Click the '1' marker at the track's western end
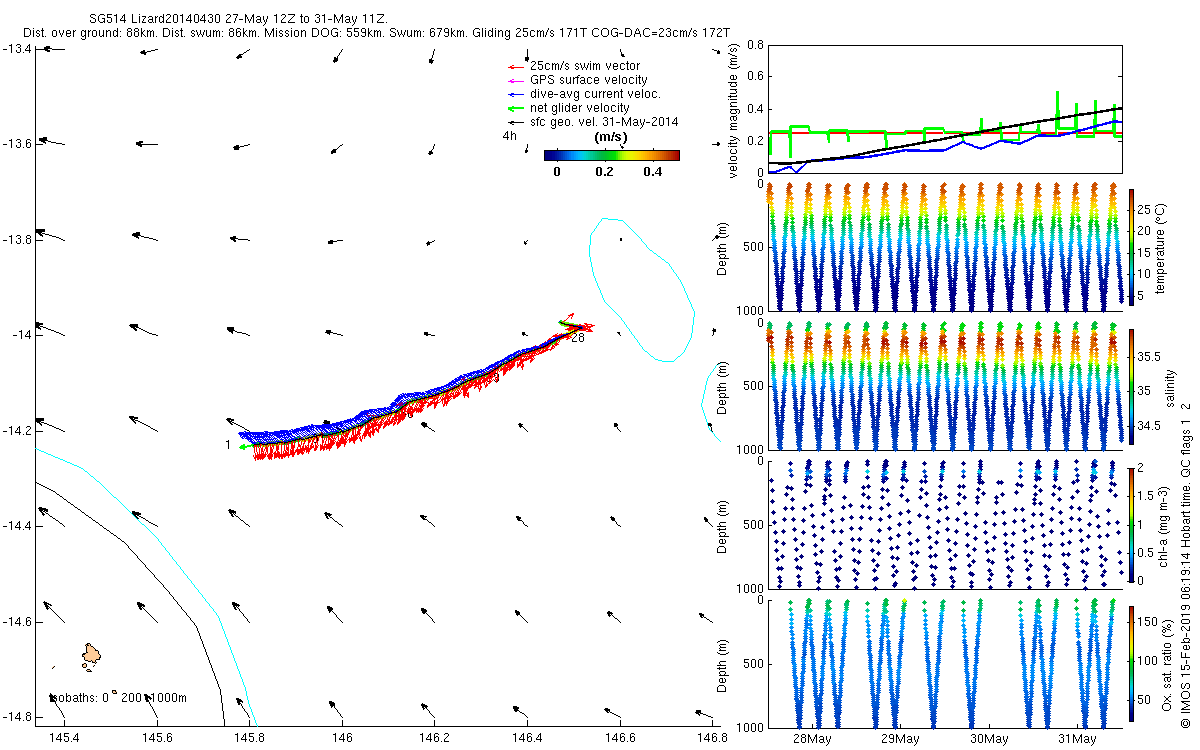Image resolution: width=1200 pixels, height=750 pixels. [228, 444]
